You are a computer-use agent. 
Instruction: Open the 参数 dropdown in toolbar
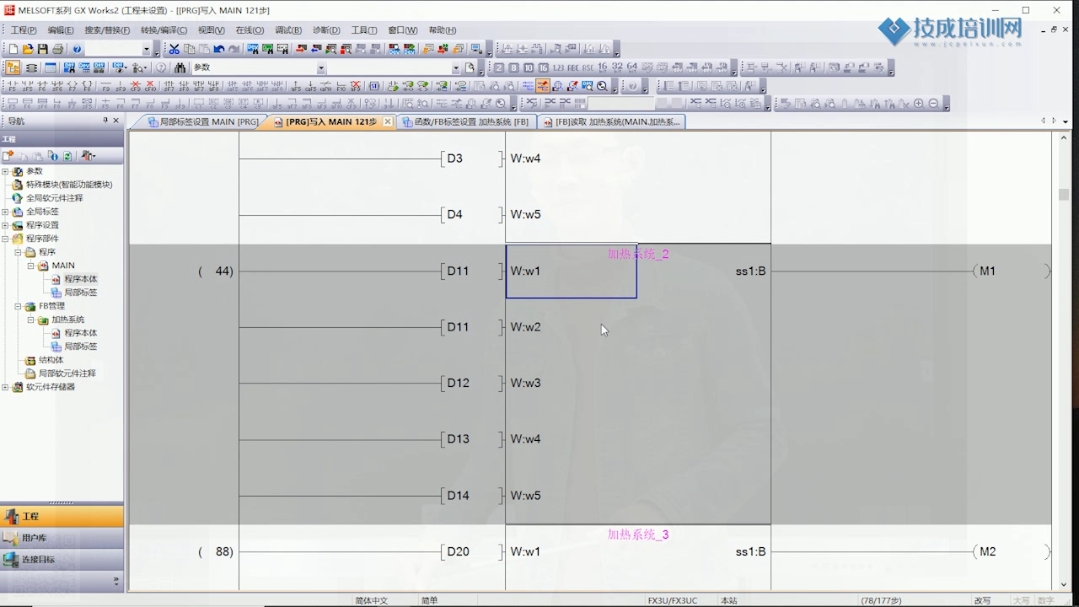click(x=321, y=67)
